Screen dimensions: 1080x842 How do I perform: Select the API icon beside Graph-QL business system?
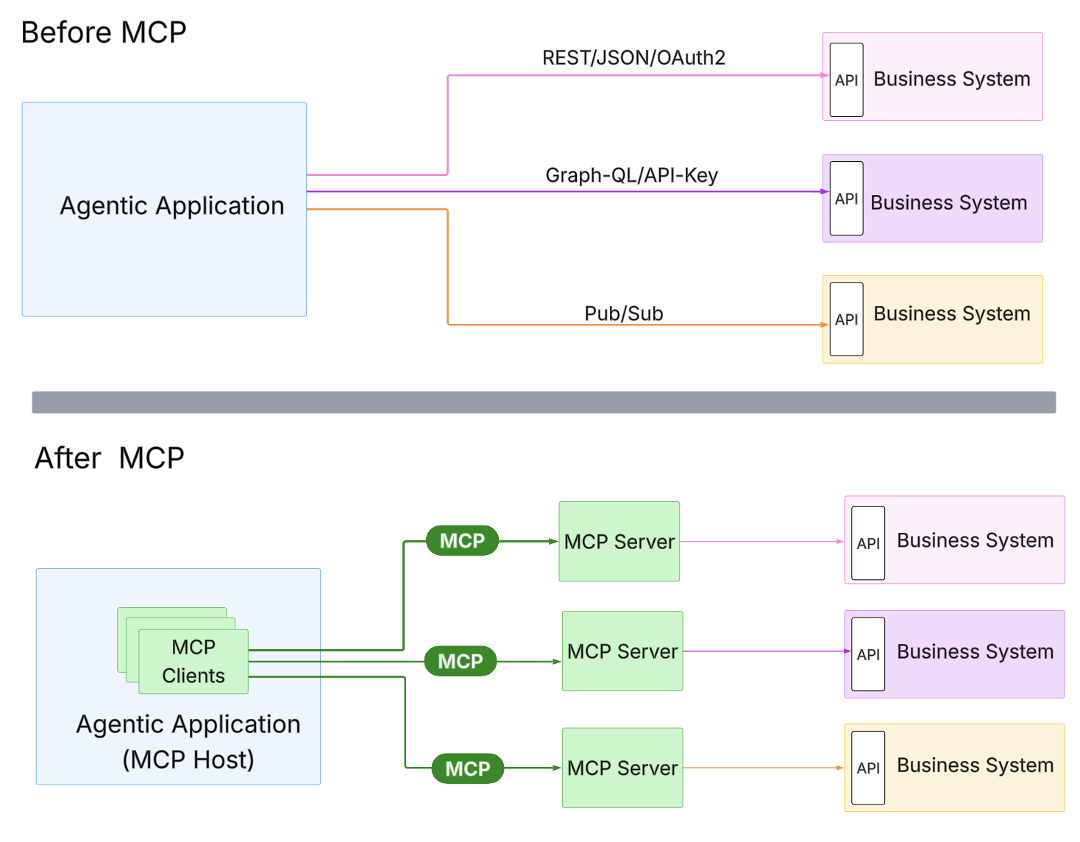coord(846,198)
